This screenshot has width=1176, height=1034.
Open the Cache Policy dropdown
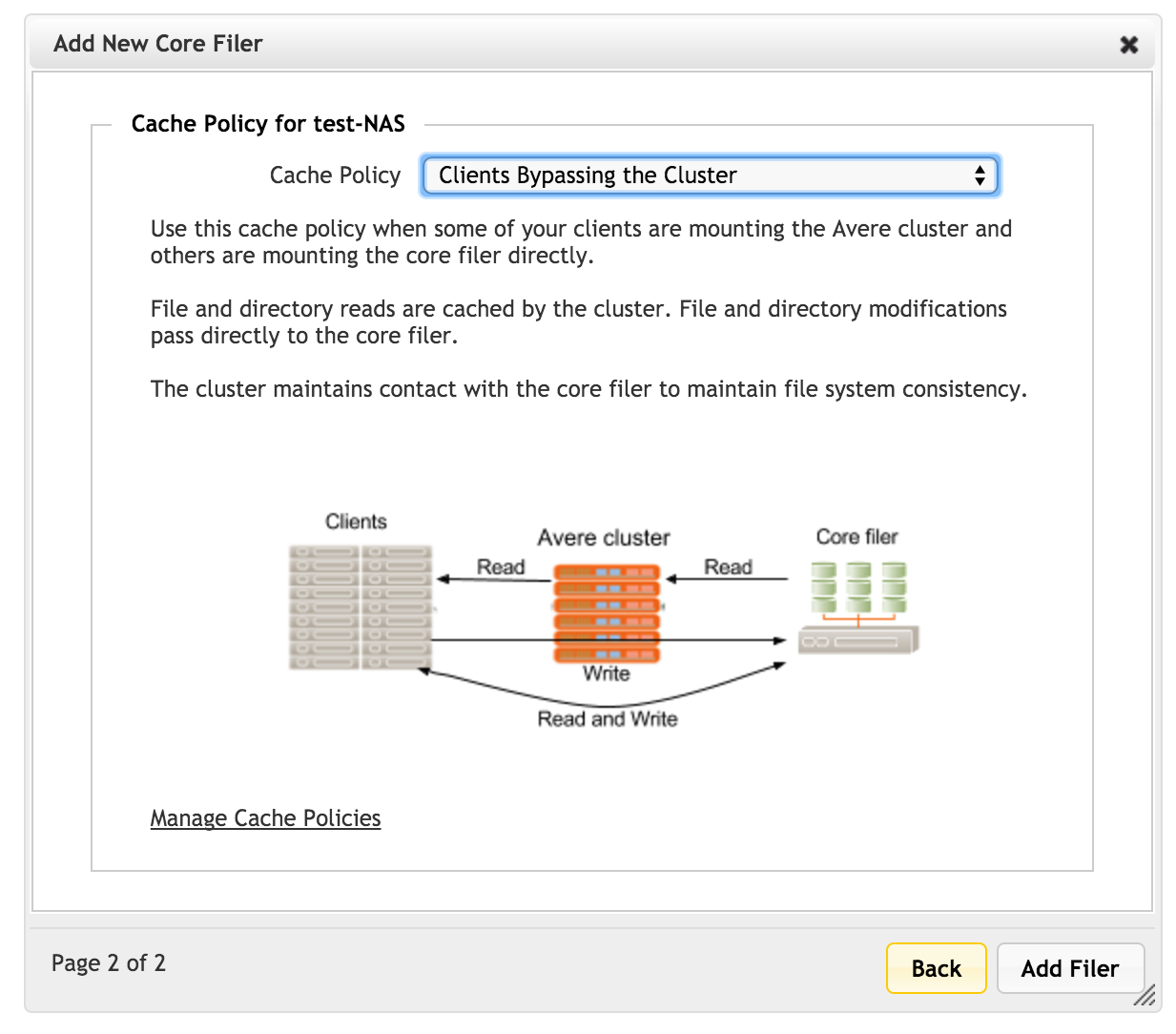tap(710, 176)
